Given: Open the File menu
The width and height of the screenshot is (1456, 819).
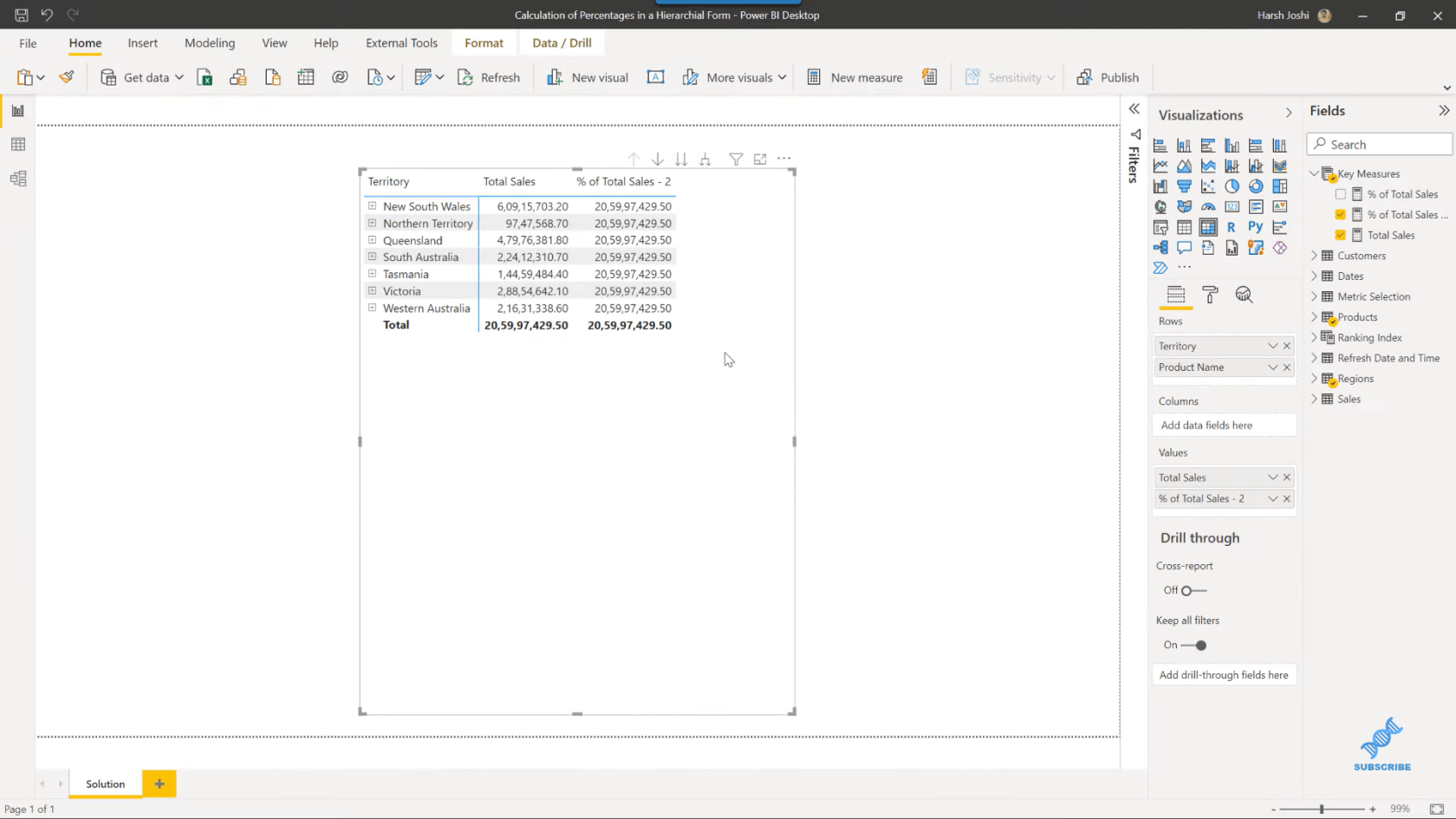Looking at the screenshot, I should (28, 43).
